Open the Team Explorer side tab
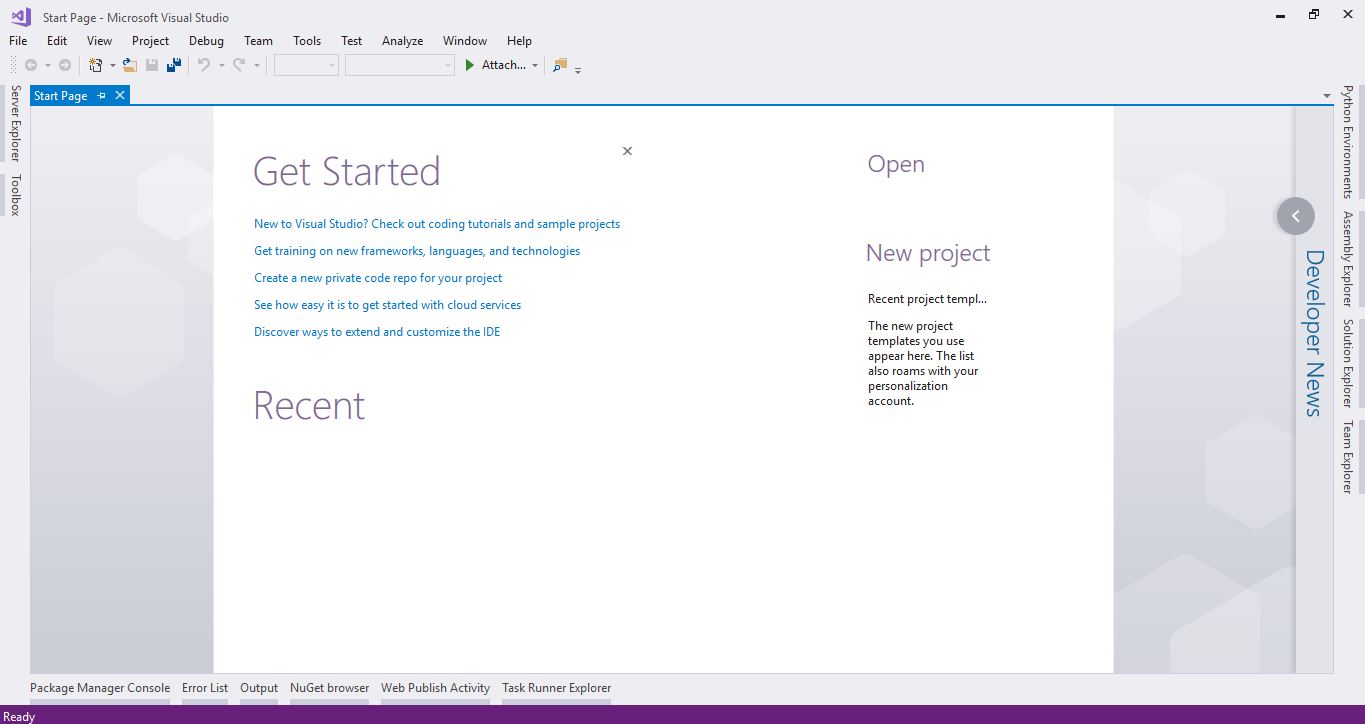Viewport: 1365px width, 724px height. pos(1348,457)
